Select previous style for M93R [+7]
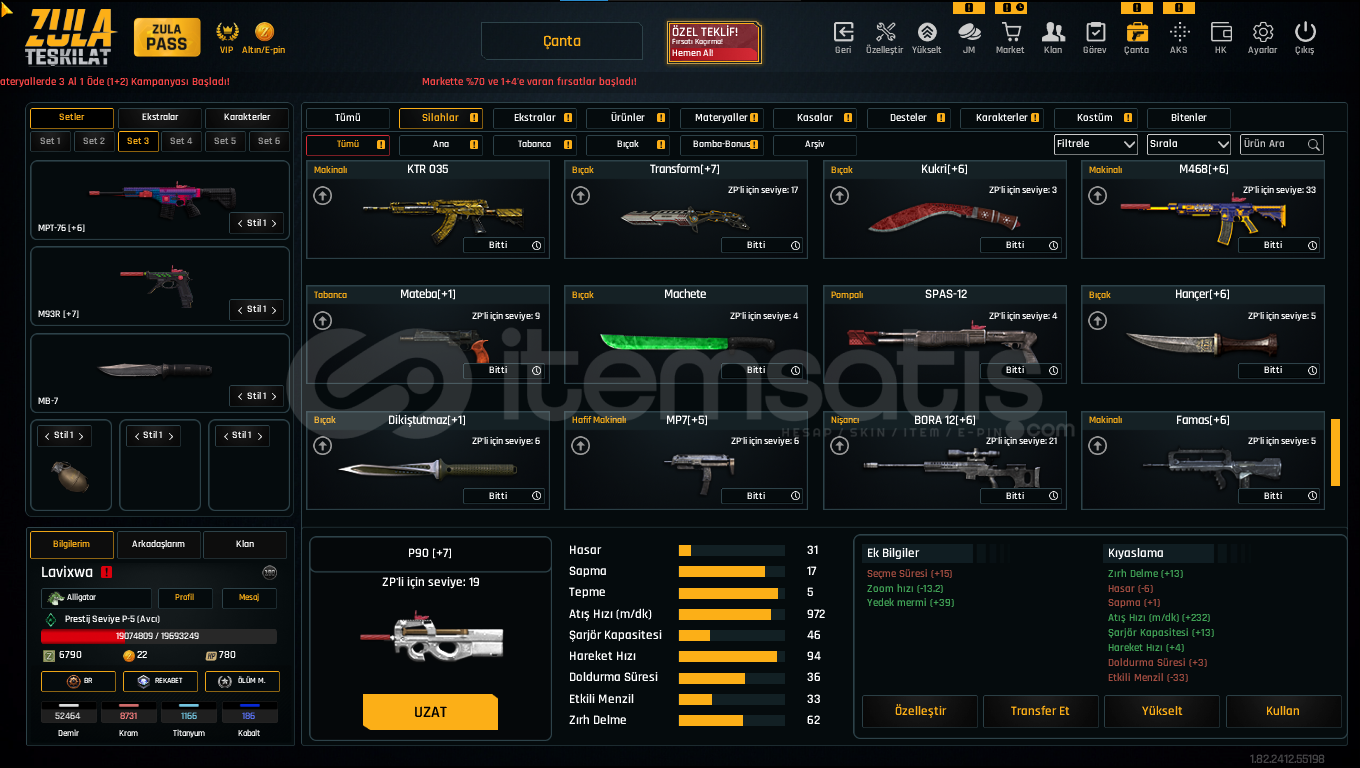 pos(239,309)
